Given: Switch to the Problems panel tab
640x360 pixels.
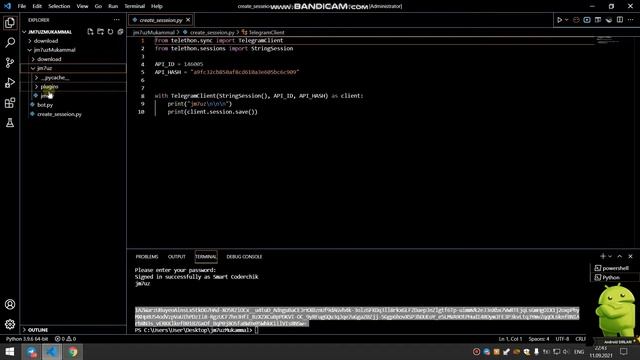Looking at the screenshot, I should [147, 257].
